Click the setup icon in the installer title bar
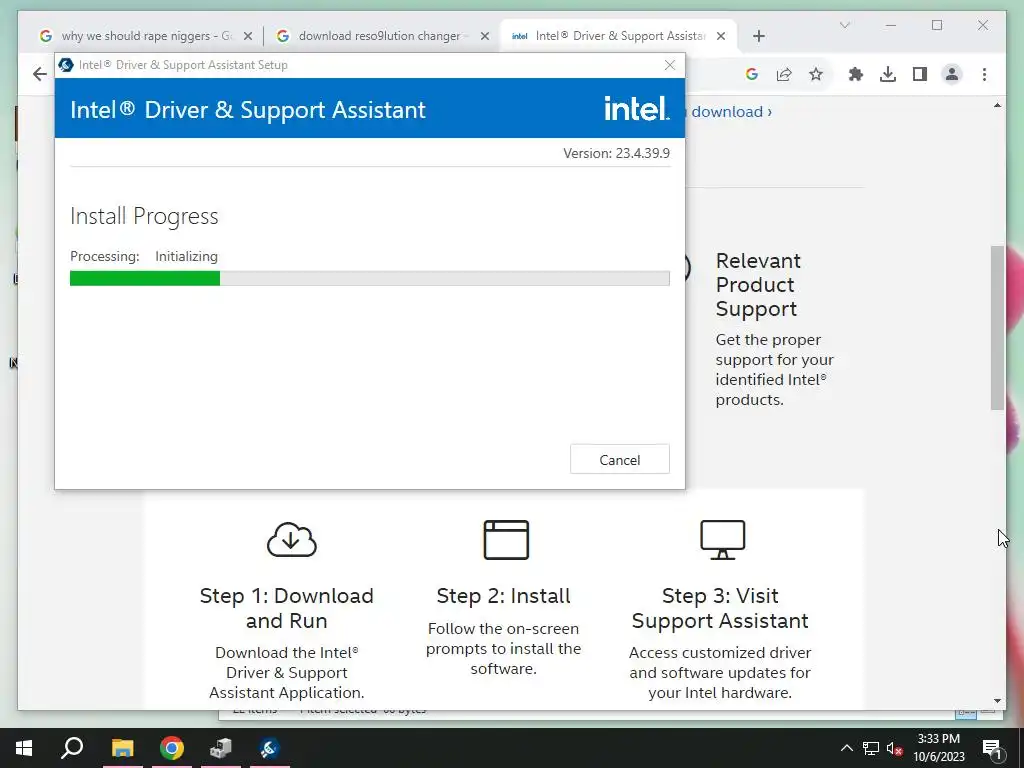The width and height of the screenshot is (1024, 768). (66, 65)
